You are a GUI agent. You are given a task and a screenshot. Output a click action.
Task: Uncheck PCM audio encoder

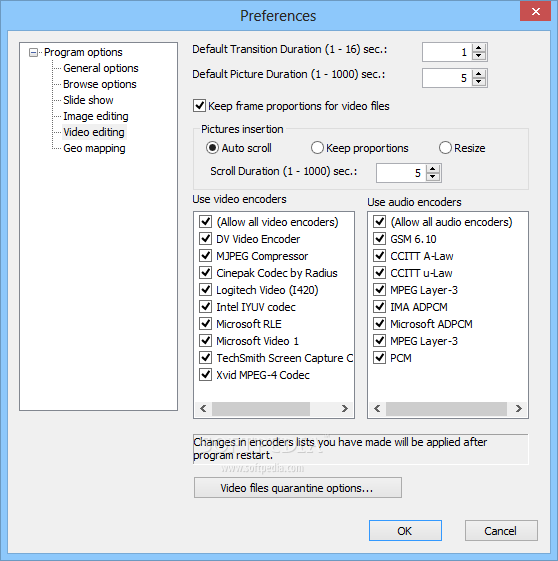[379, 358]
